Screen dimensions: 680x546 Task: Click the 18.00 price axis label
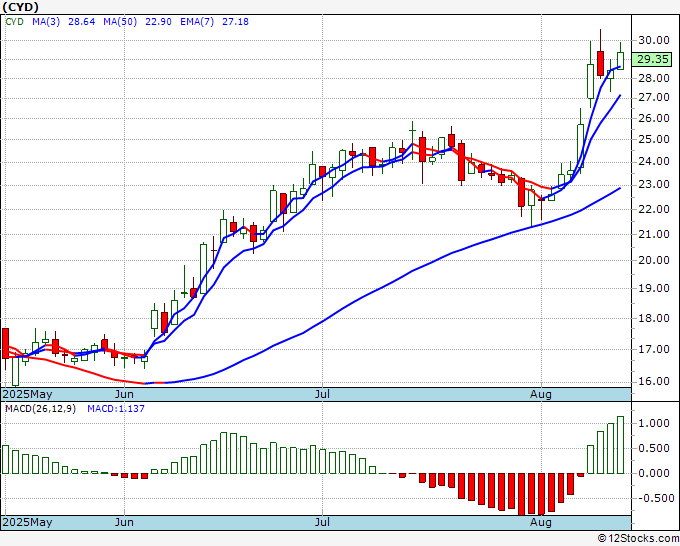point(654,318)
